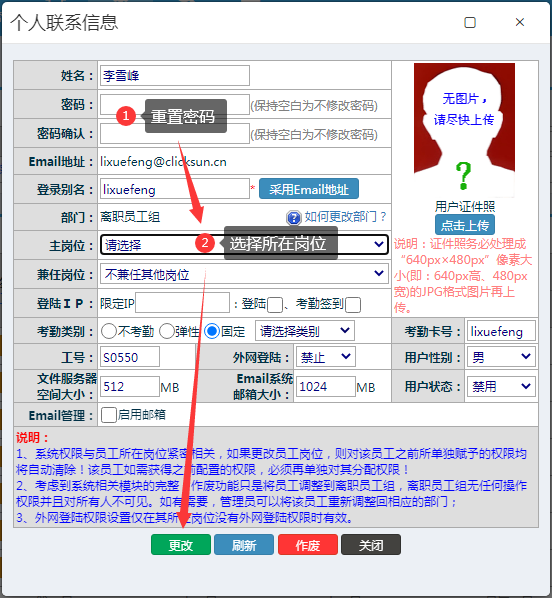Enable the 登陆 IP restriction checkbox
Screen dimensions: 552x598
click(275, 305)
